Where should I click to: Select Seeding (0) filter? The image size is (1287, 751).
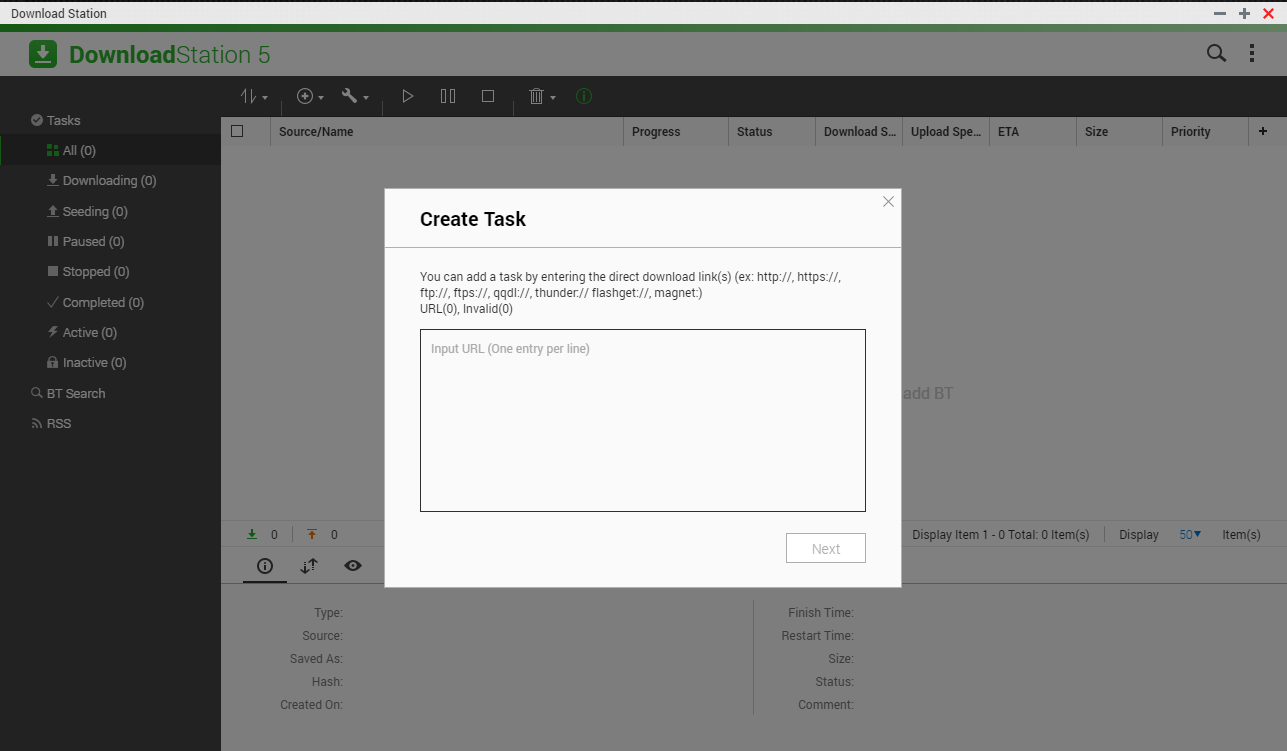point(110,212)
